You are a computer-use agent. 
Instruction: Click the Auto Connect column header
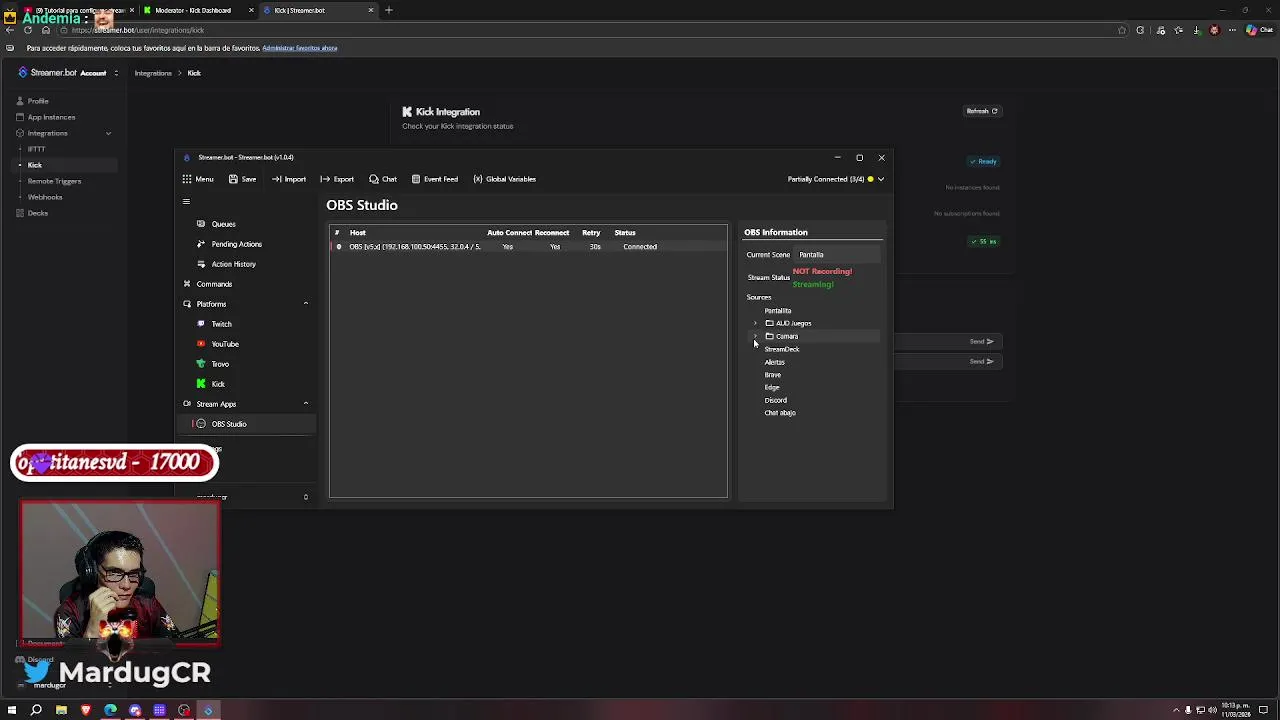coord(509,233)
